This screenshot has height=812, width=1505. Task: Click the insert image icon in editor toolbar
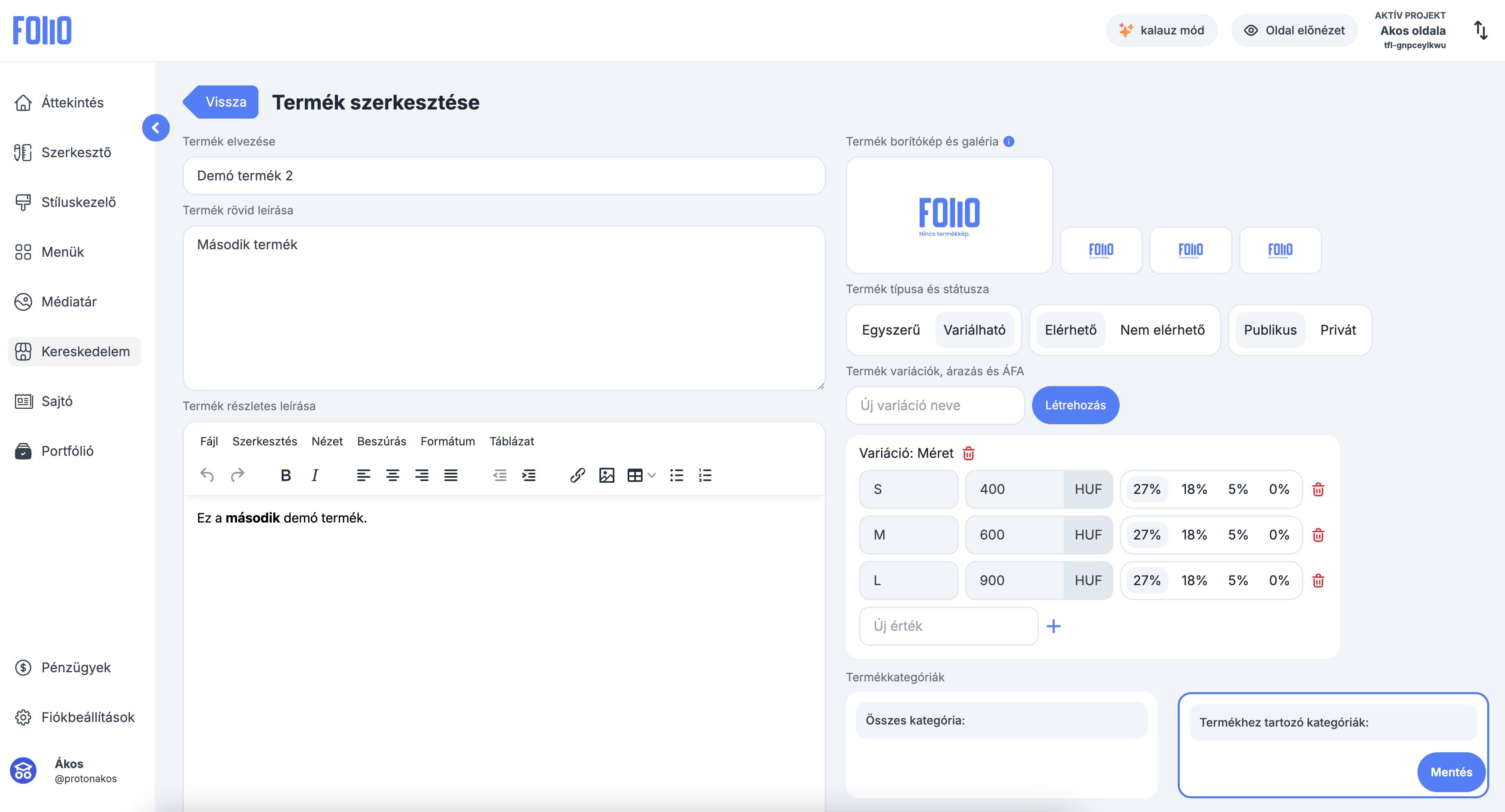606,476
